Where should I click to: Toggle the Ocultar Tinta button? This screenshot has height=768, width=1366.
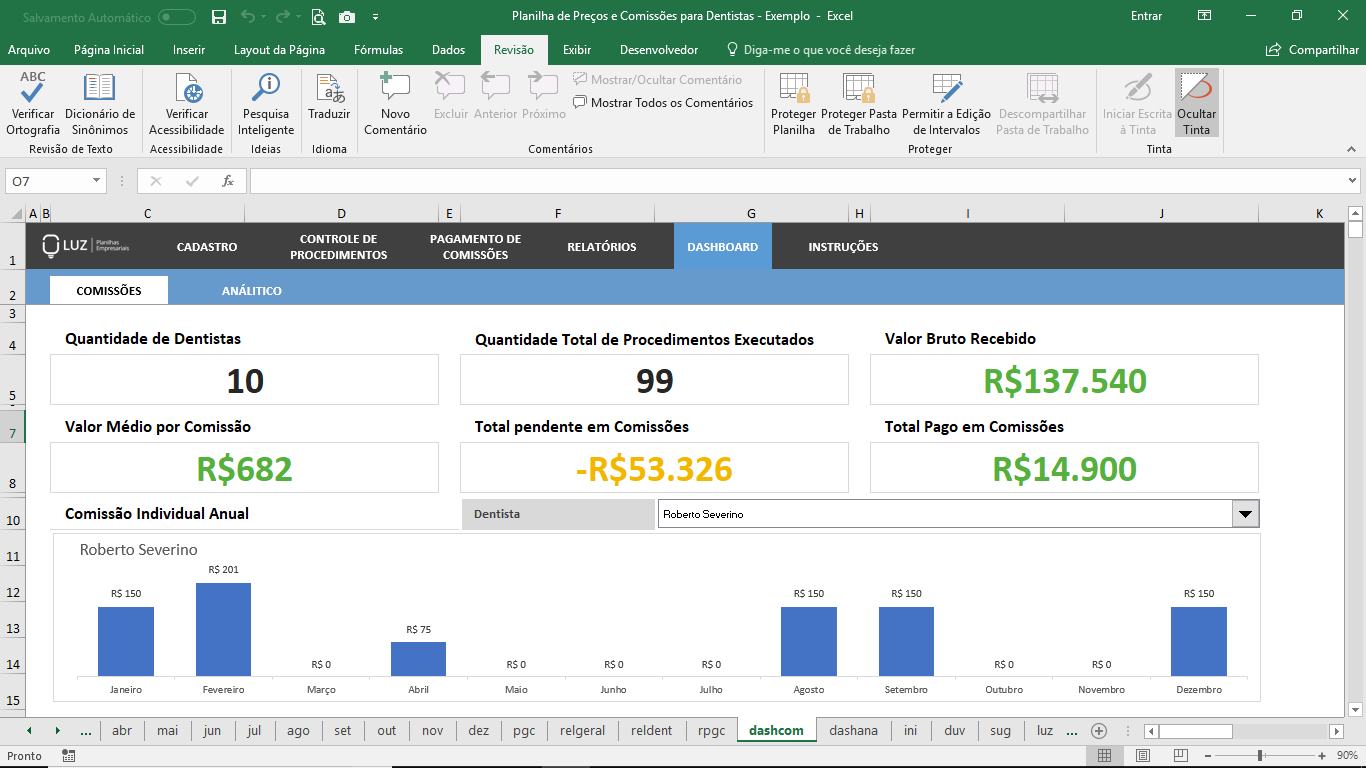pyautogui.click(x=1196, y=104)
